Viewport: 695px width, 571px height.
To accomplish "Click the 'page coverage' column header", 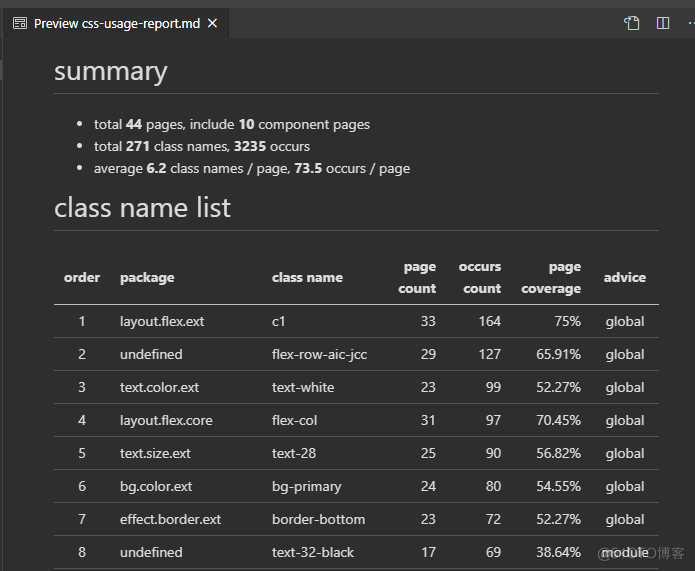I will [x=551, y=278].
